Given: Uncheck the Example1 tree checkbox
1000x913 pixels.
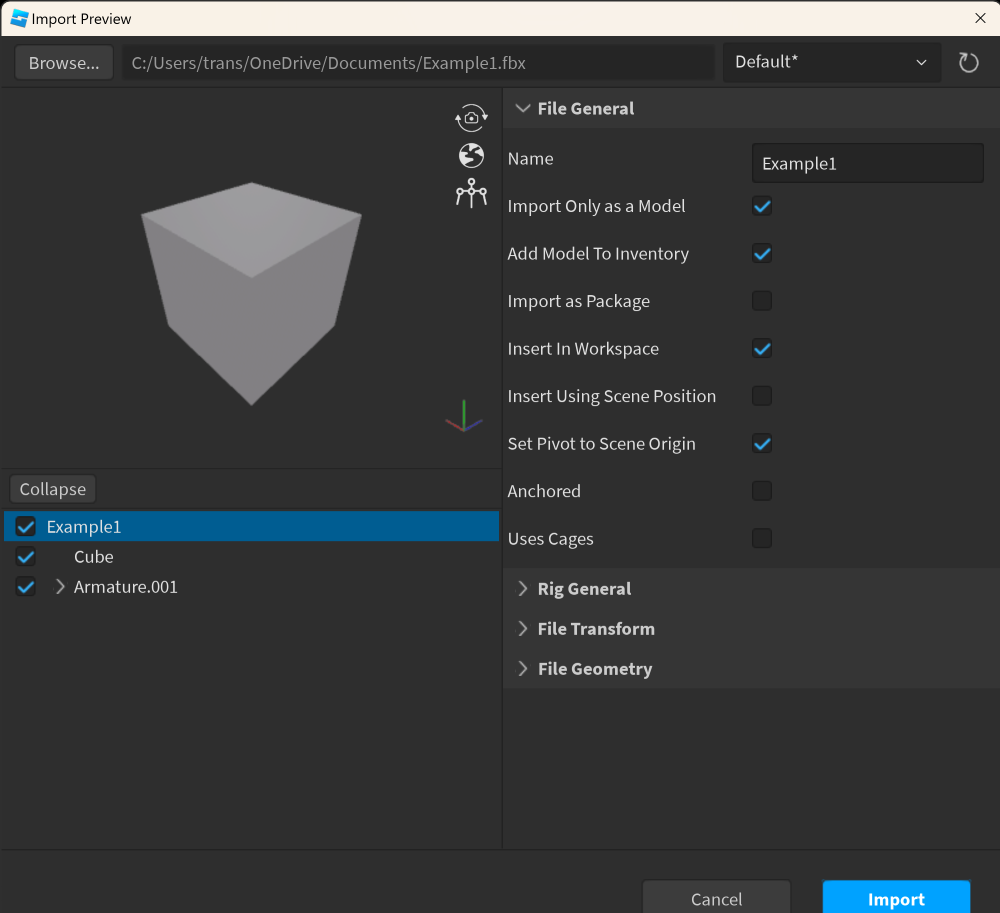Looking at the screenshot, I should 26,527.
